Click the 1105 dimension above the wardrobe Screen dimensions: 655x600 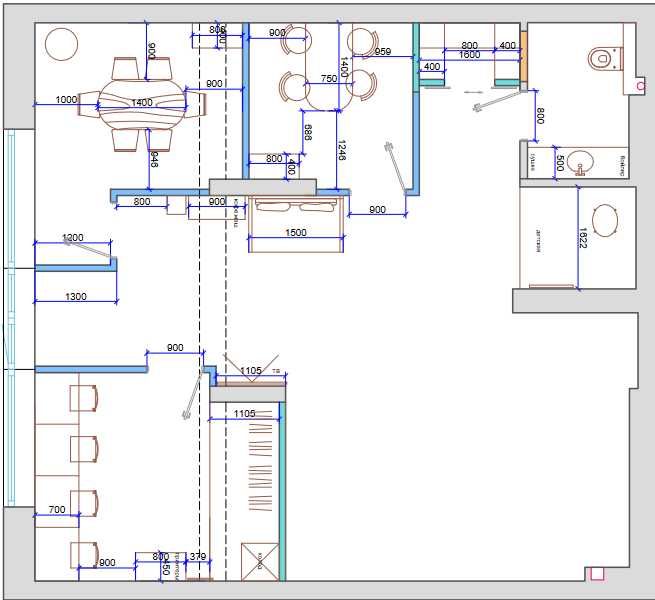[251, 371]
